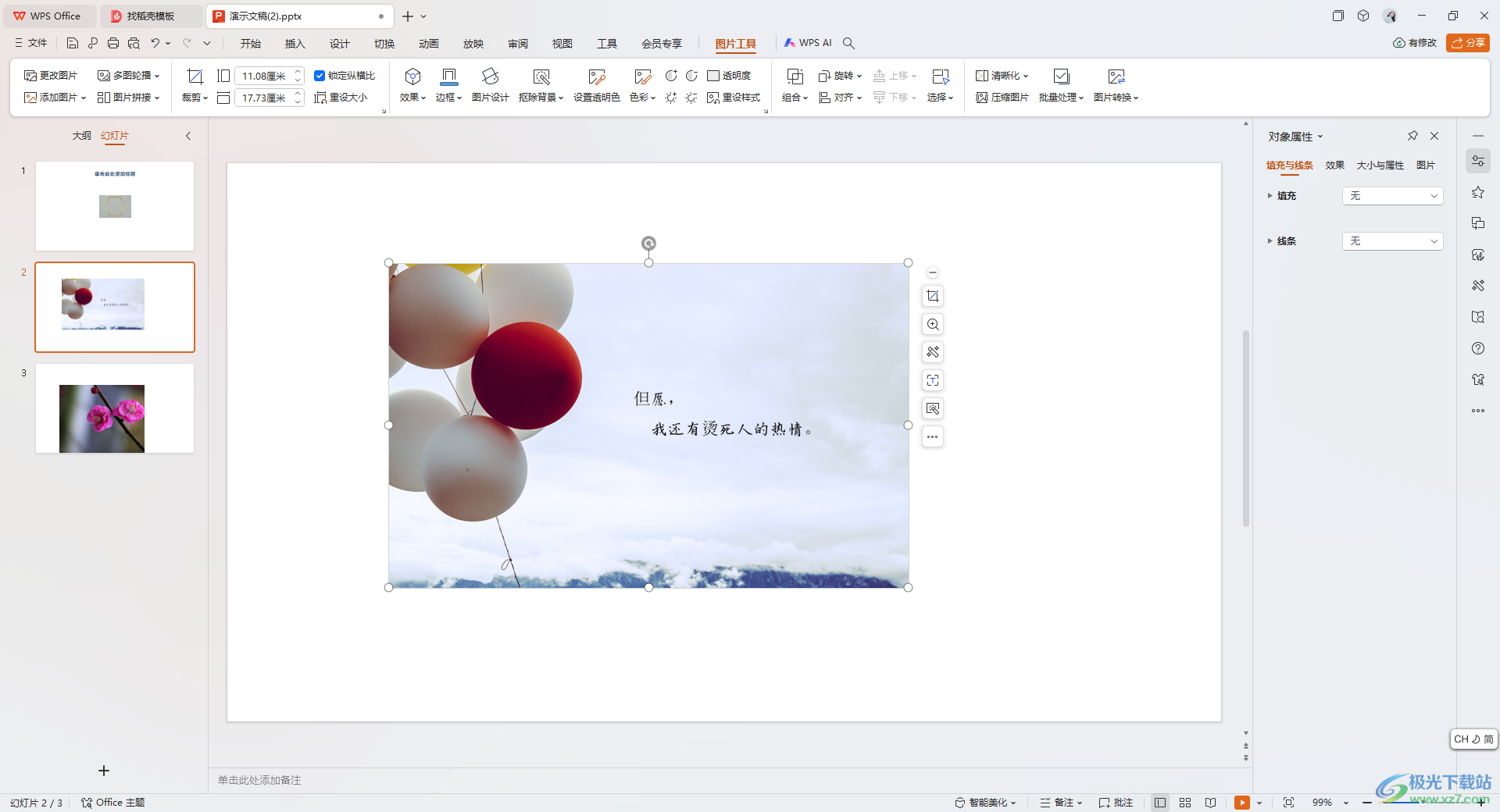The image size is (1500, 812).
Task: Collapse the slide panel with chevron
Action: tap(188, 136)
